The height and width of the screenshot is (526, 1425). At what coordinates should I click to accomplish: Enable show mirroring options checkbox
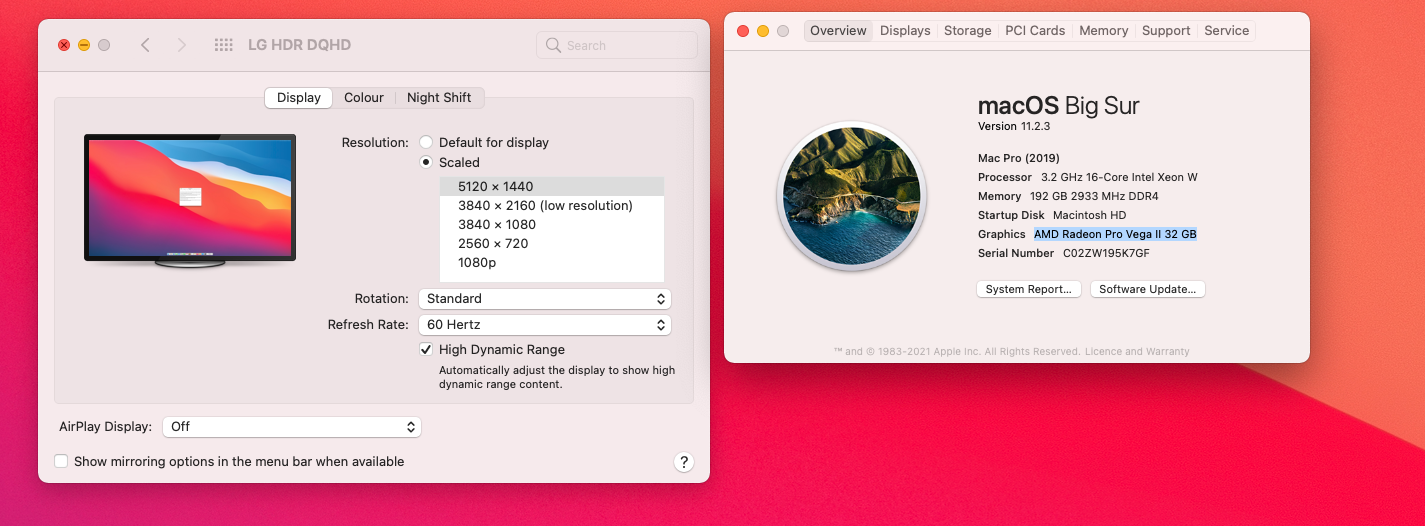(61, 461)
